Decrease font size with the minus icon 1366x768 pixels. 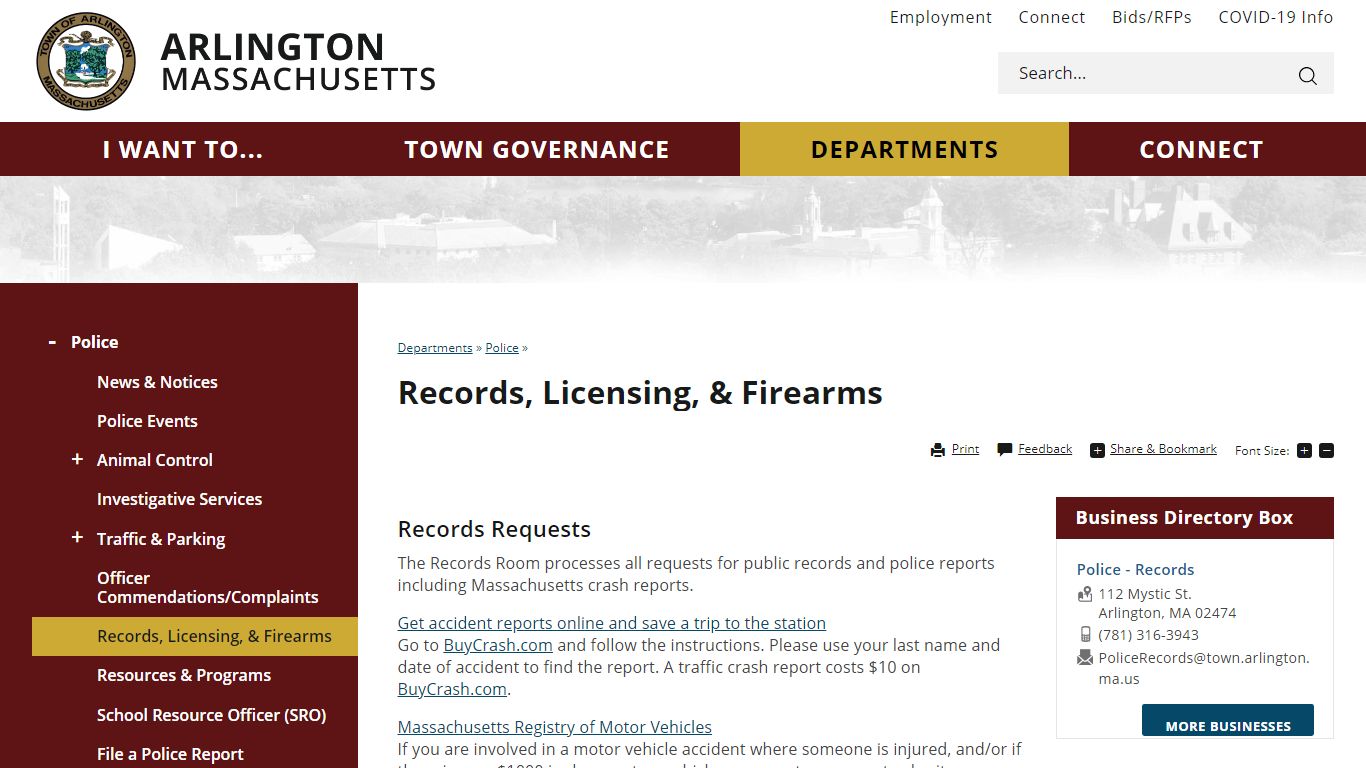(1326, 451)
